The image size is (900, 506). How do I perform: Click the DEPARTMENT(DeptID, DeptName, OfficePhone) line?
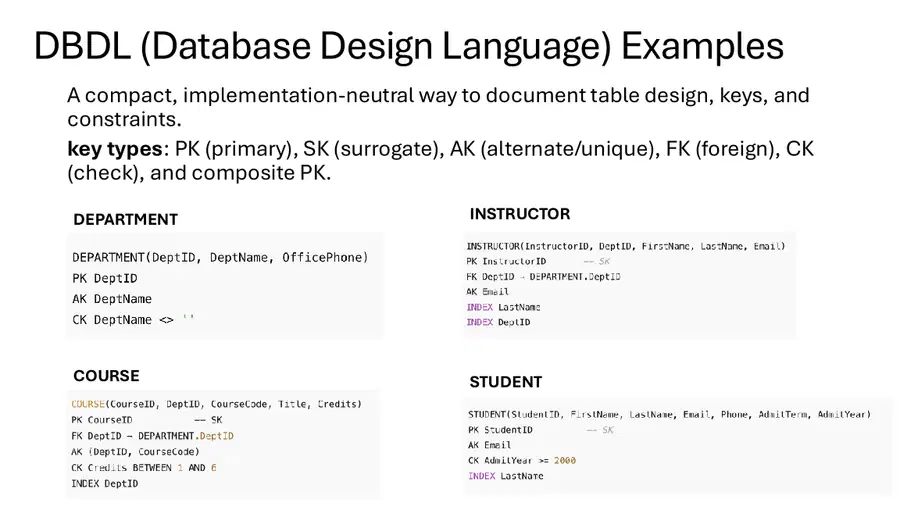[220, 258]
